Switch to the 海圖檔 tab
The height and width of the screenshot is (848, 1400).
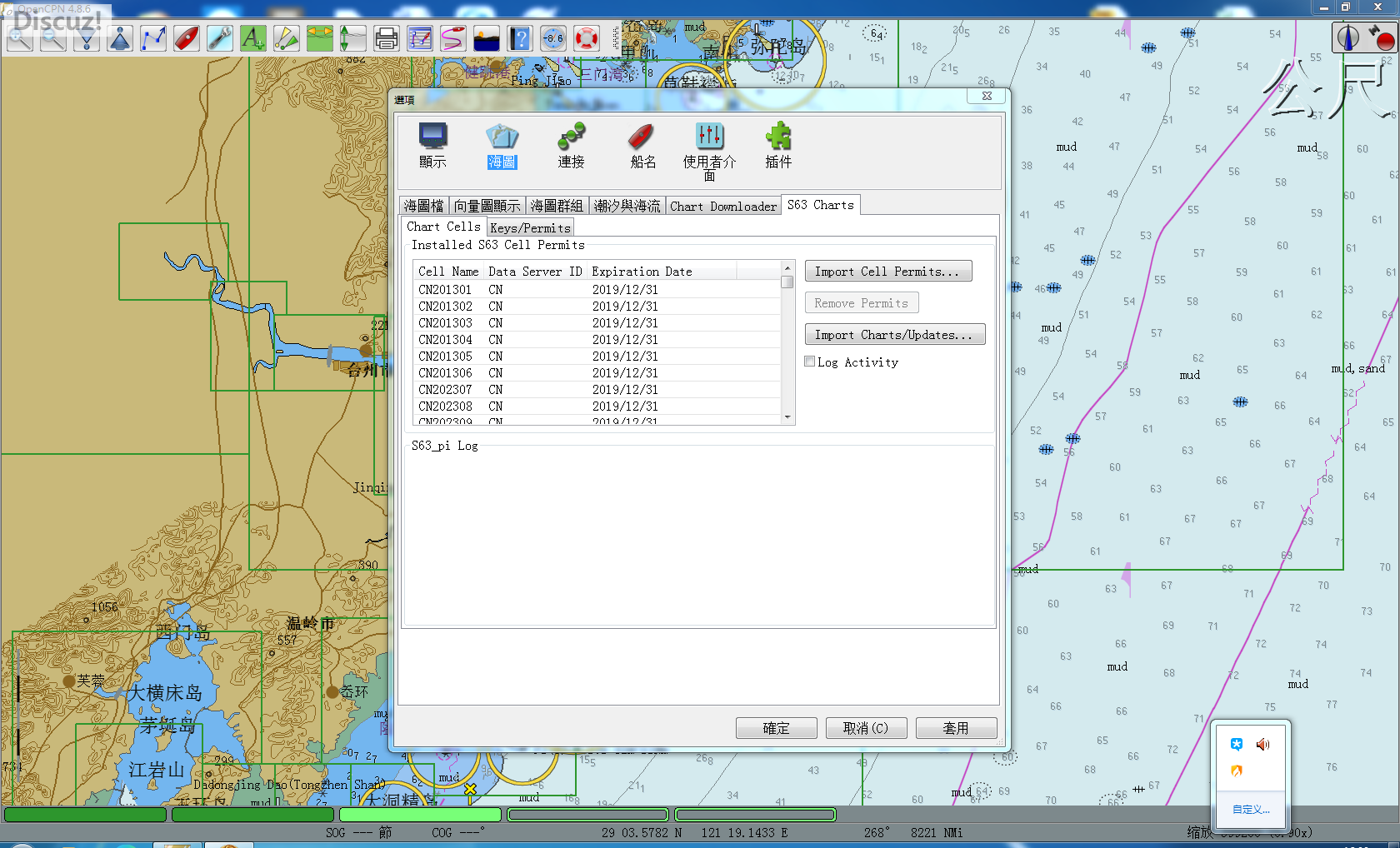tap(424, 206)
